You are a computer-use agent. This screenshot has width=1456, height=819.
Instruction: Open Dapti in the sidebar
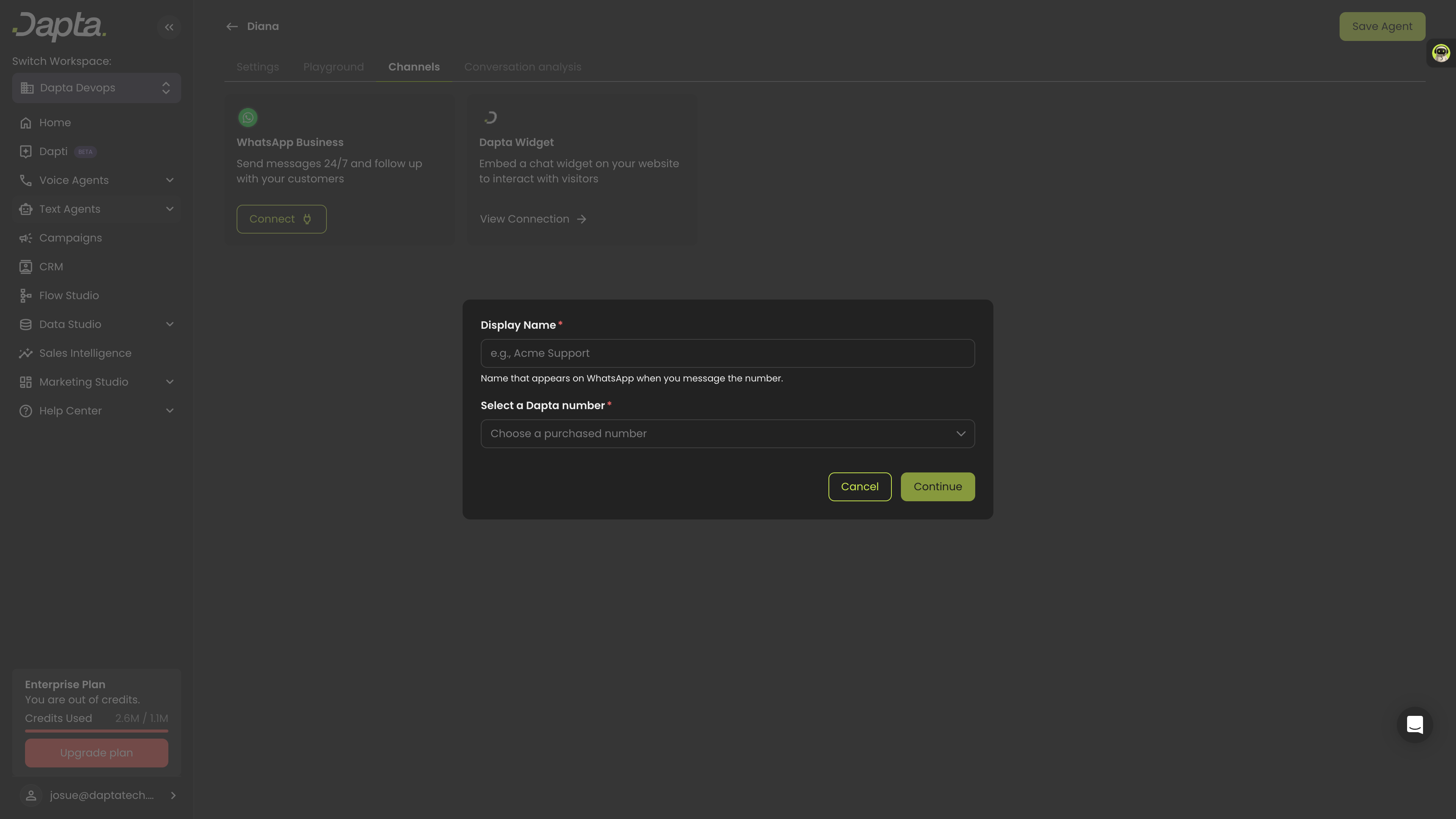[x=97, y=152]
